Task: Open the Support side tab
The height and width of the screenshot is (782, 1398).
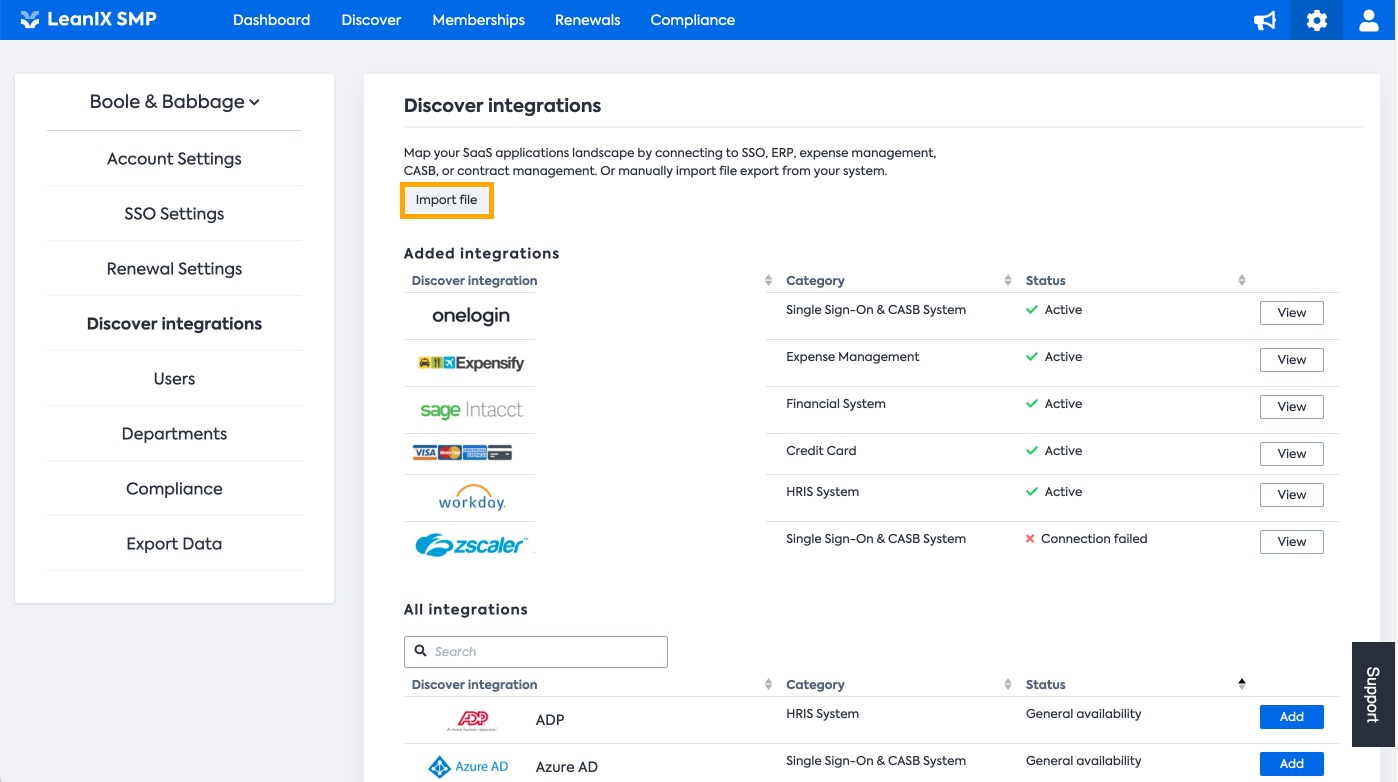Action: [1373, 694]
